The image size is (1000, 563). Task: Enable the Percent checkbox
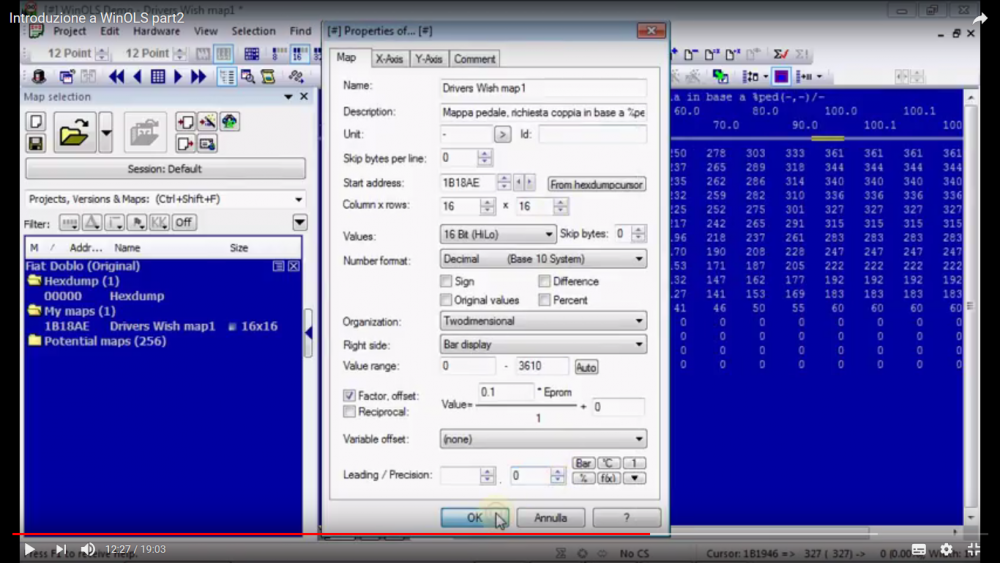544,300
